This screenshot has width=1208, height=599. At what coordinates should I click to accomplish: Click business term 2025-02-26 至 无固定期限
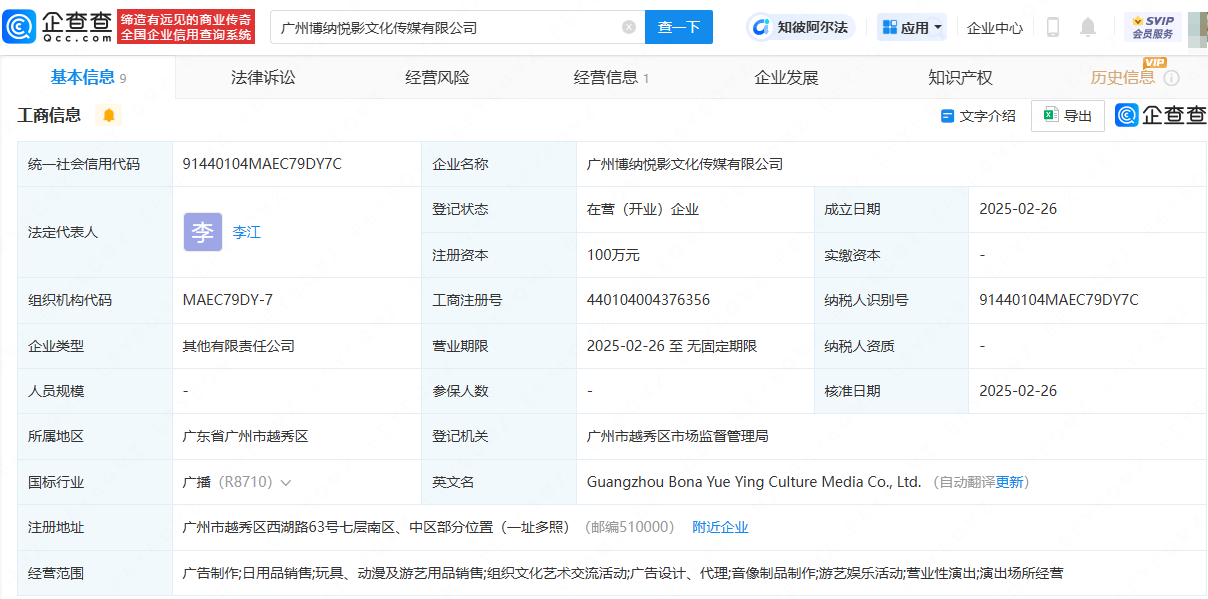[672, 346]
